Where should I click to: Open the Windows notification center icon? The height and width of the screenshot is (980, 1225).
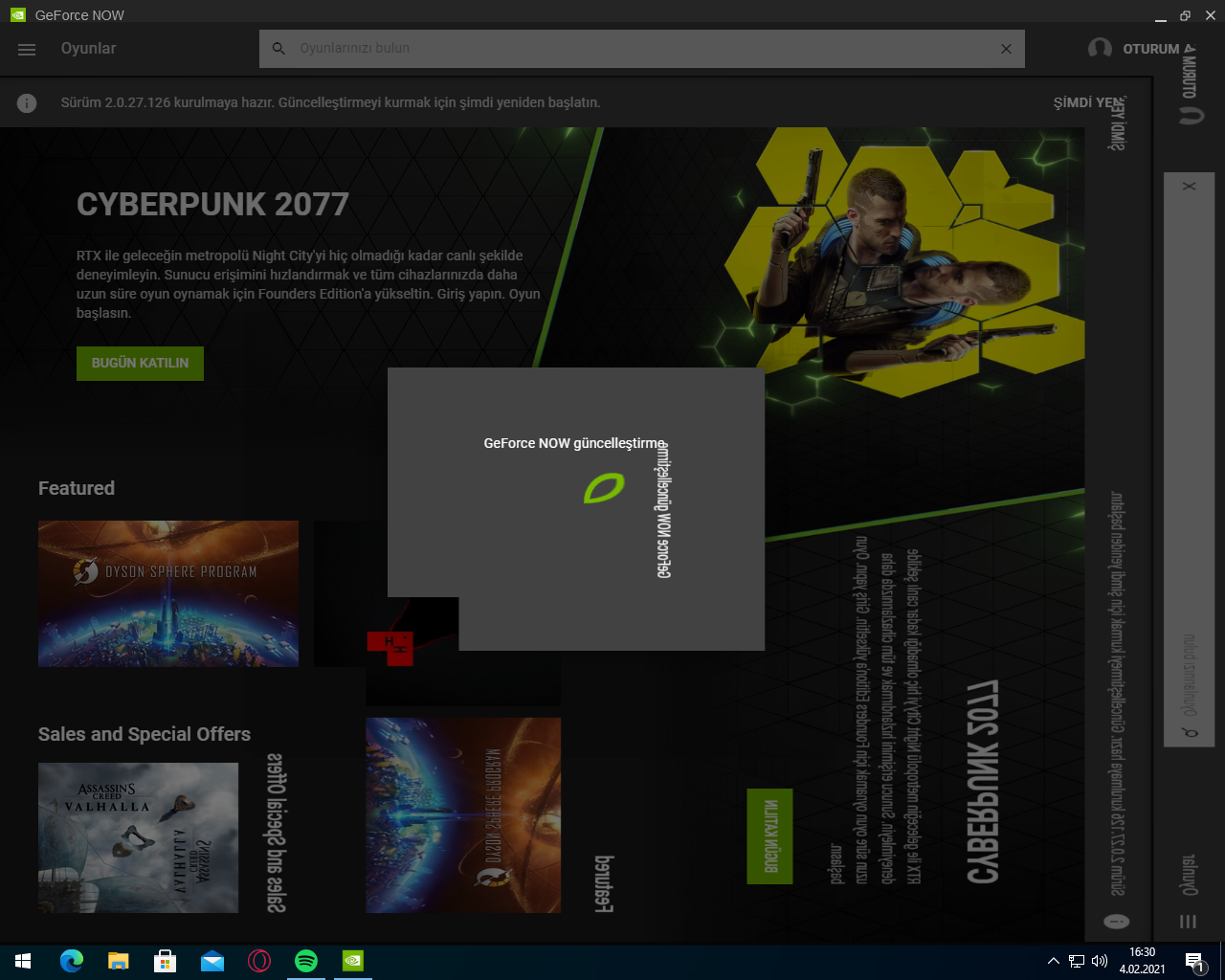pos(1194,961)
